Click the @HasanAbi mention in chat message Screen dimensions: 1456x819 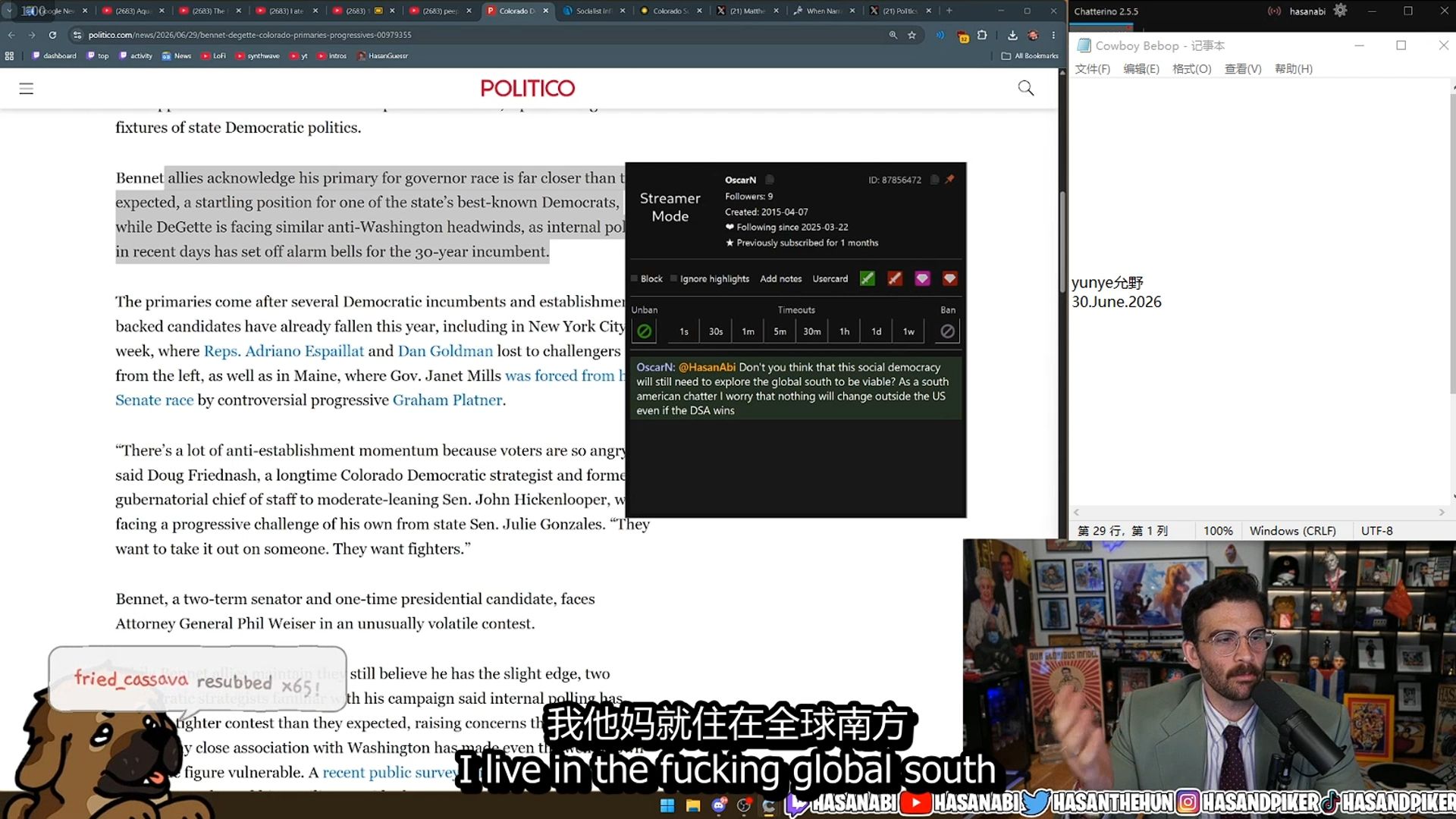pos(707,368)
